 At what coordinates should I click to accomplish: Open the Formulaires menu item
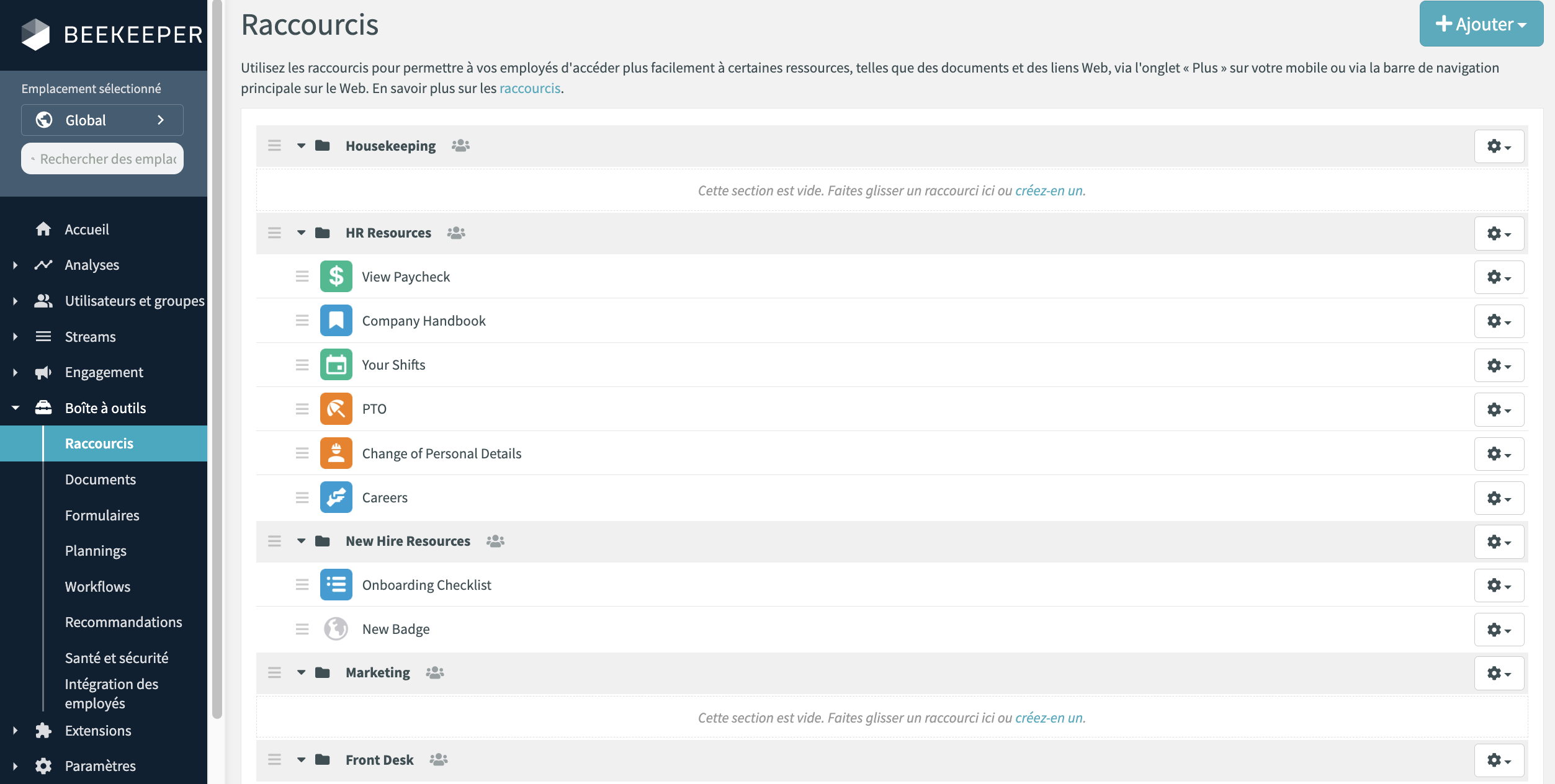pyautogui.click(x=102, y=515)
